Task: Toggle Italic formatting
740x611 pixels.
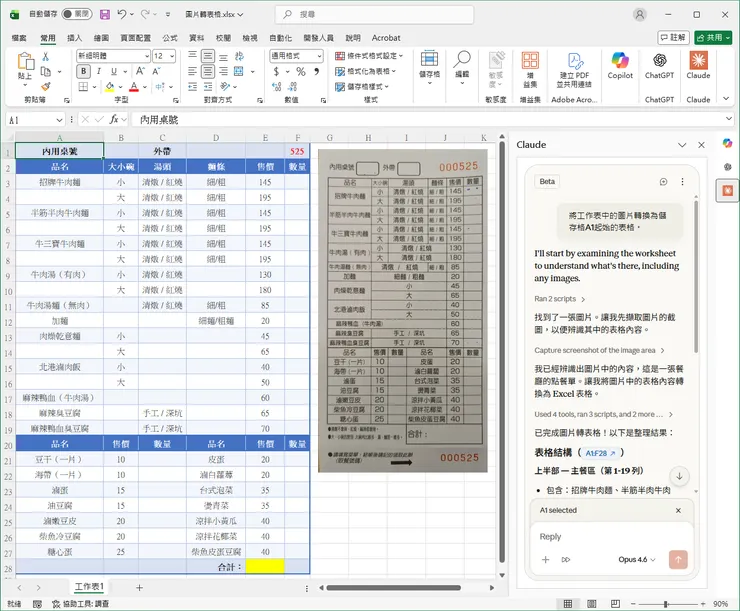Action: coord(99,71)
